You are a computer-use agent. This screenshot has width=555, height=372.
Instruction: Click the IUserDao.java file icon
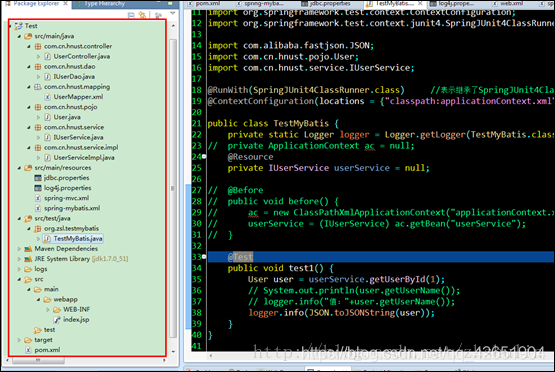[47, 77]
